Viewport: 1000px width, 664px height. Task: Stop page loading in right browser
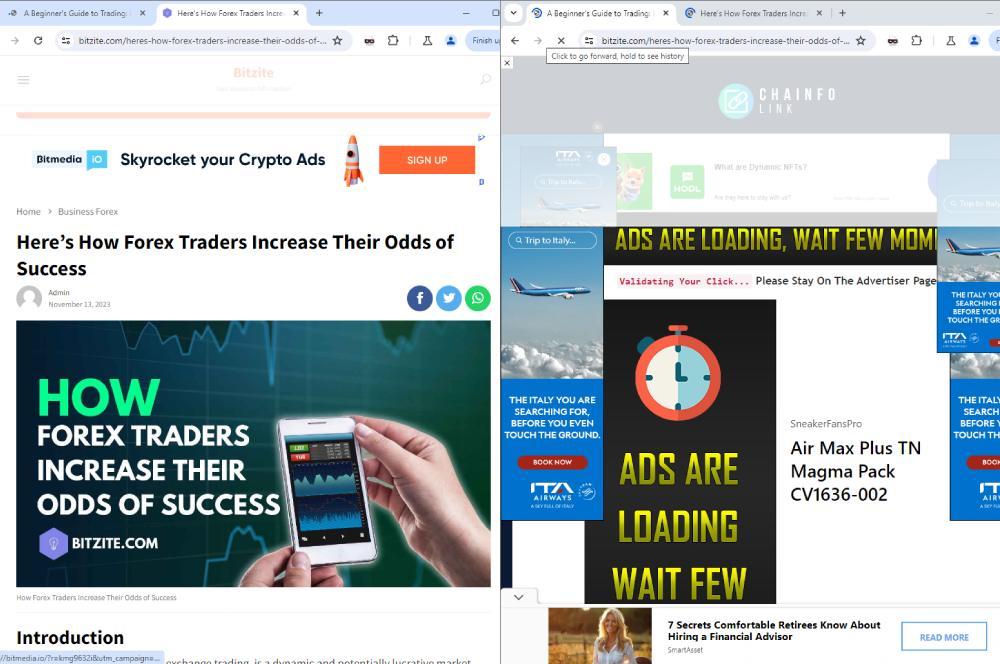pyautogui.click(x=561, y=40)
